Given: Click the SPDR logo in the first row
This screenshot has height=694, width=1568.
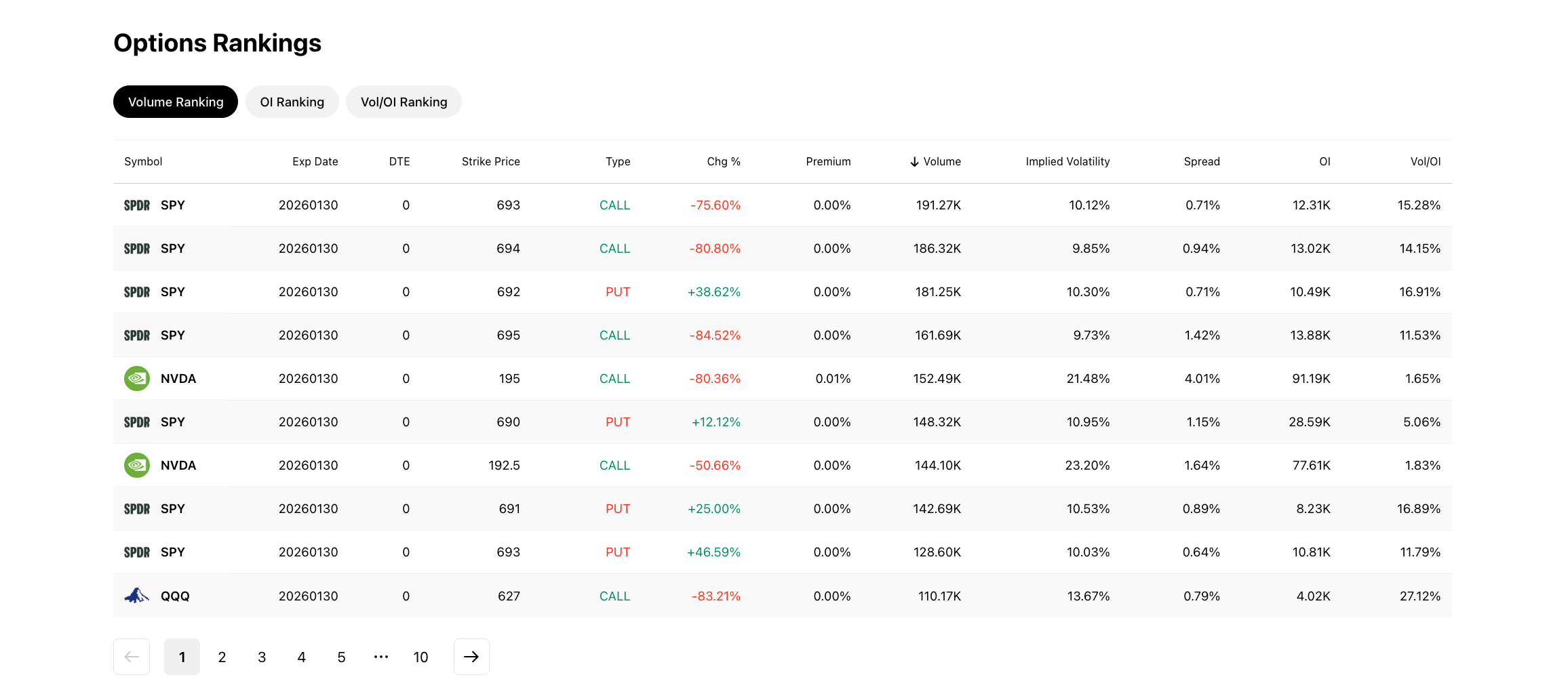Looking at the screenshot, I should point(137,205).
